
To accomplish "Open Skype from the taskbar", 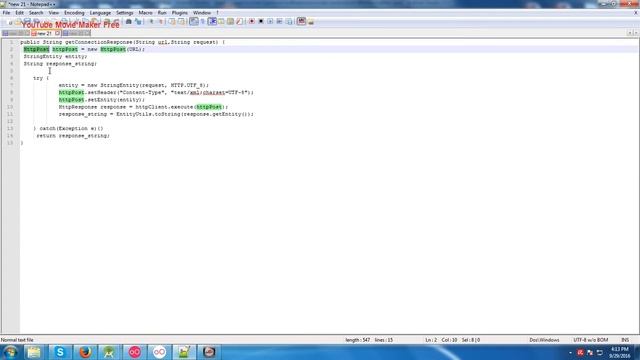I will (60, 352).
